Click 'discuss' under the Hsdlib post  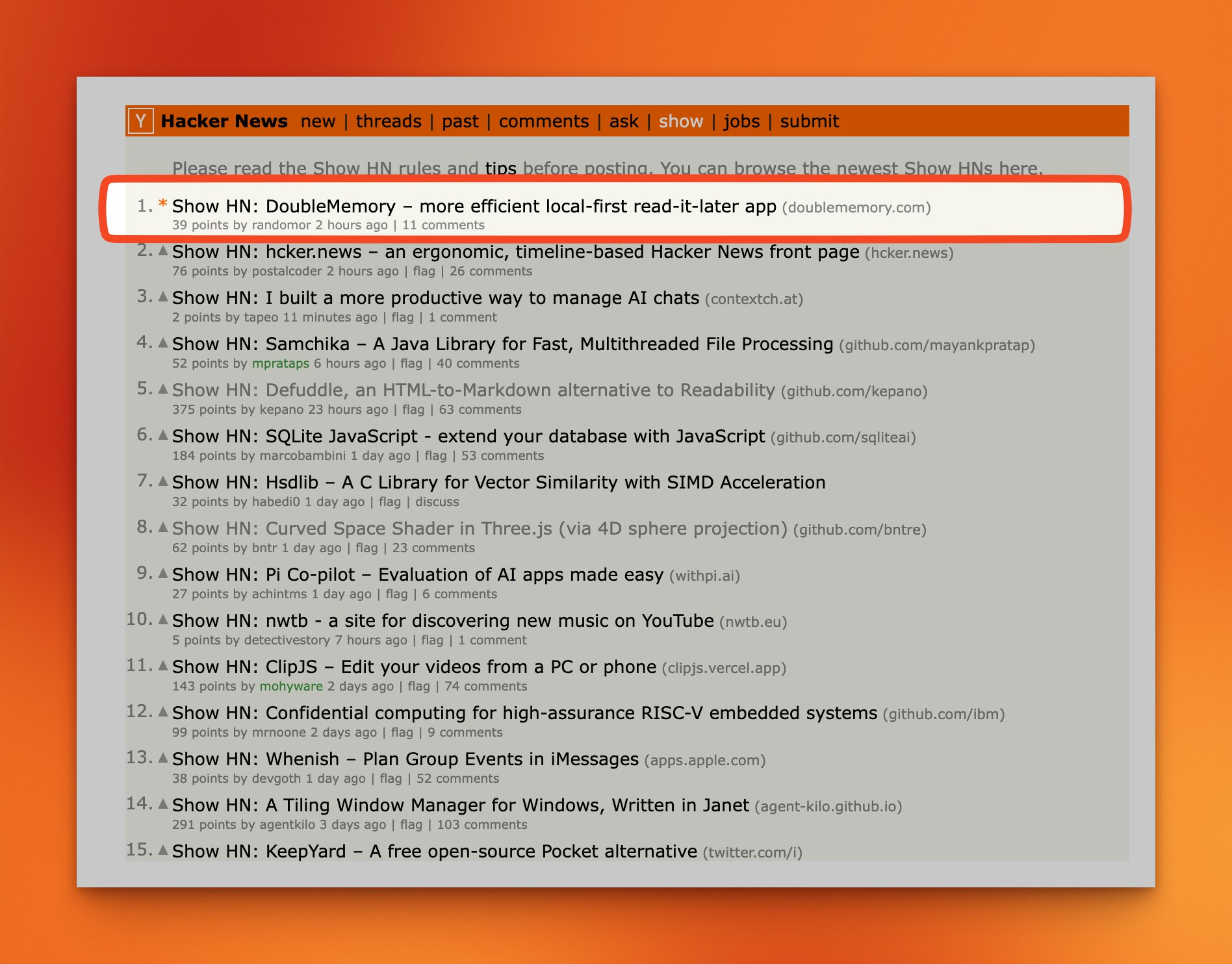(437, 502)
